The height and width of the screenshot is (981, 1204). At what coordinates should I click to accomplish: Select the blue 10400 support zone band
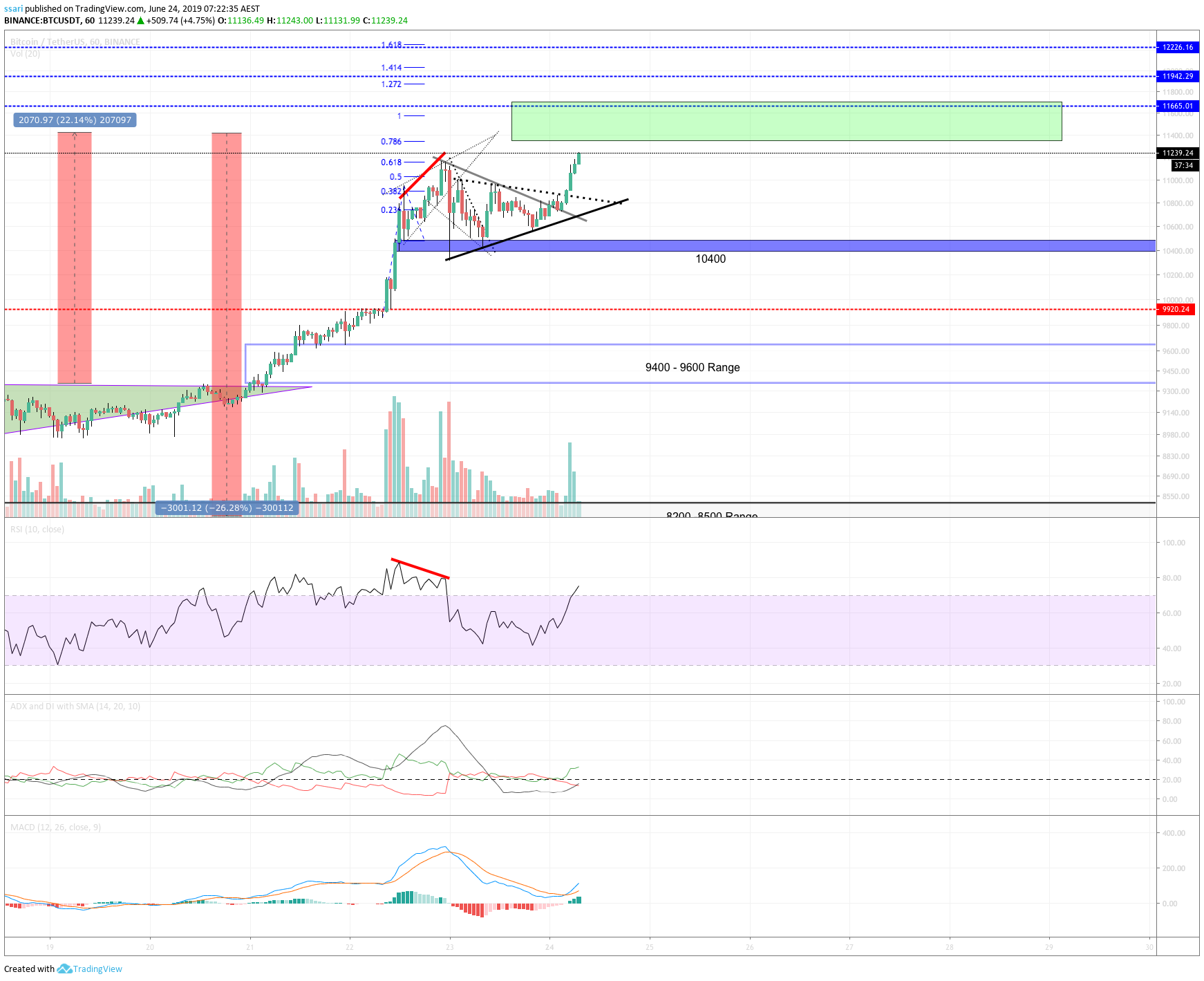(x=776, y=245)
